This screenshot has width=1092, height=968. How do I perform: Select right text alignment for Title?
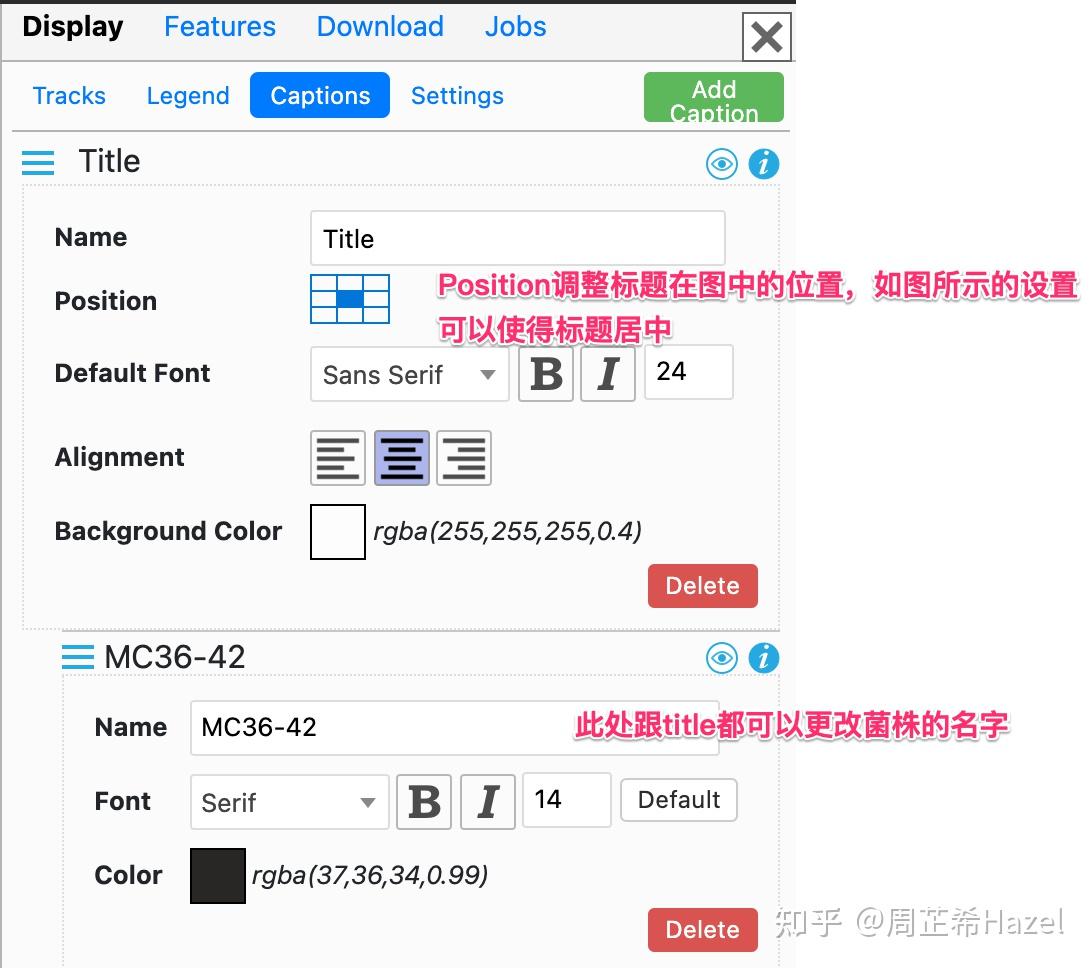[463, 456]
